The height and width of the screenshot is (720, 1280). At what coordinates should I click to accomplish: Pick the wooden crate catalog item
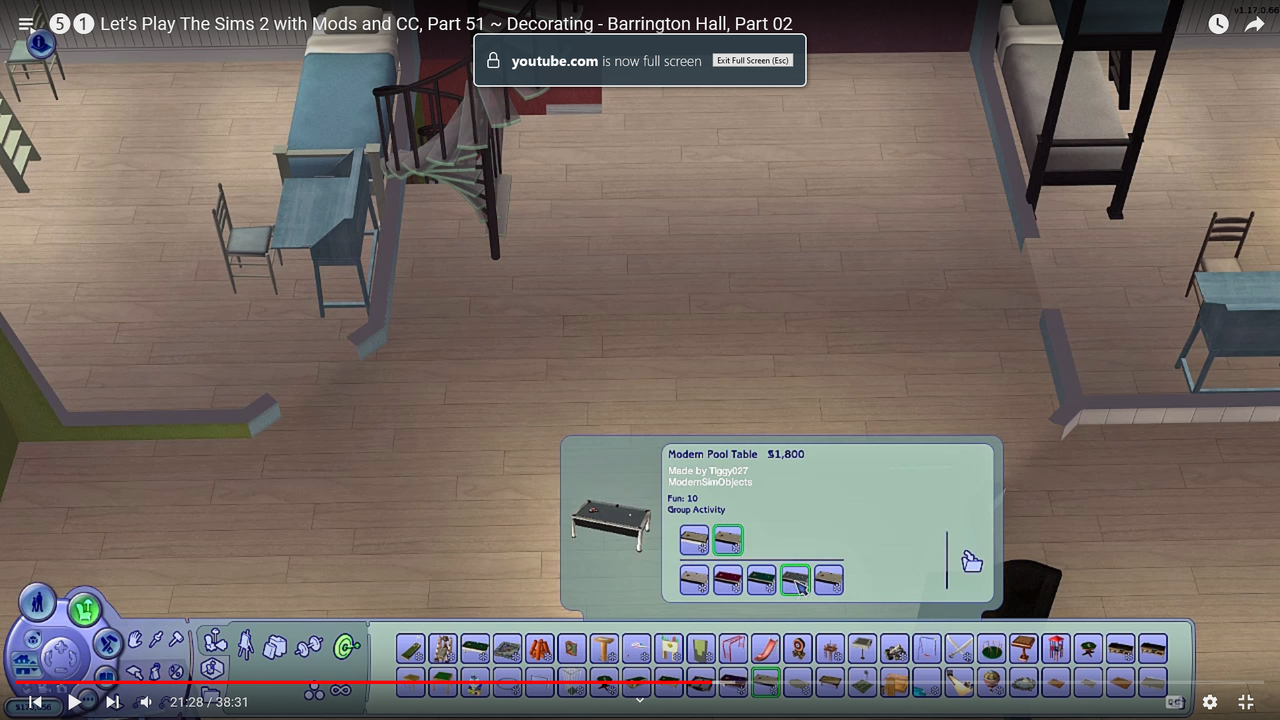(x=894, y=683)
